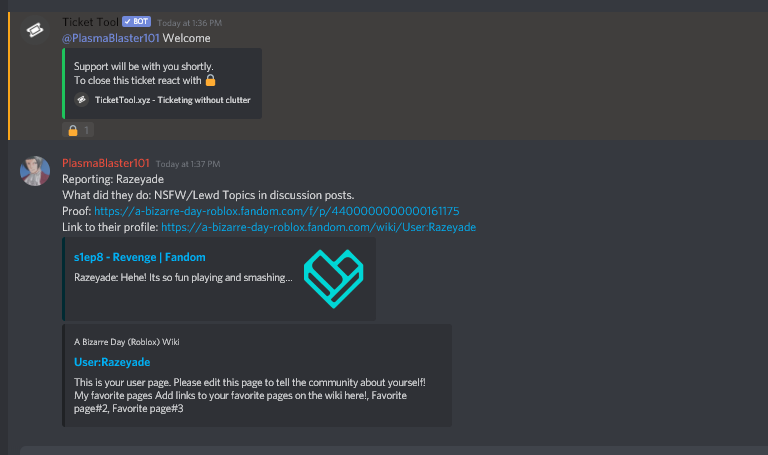Image resolution: width=768 pixels, height=455 pixels.
Task: Open the User:Razeyade profile URL link
Action: (x=311, y=227)
